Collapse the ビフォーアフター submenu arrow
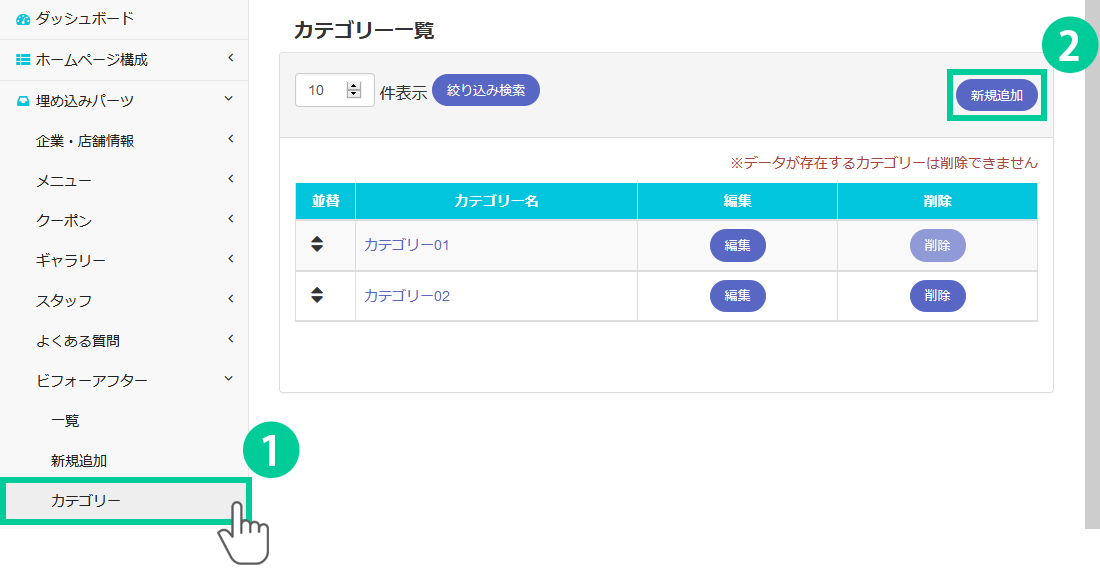Screen dimensions: 1100x573 click(229, 379)
